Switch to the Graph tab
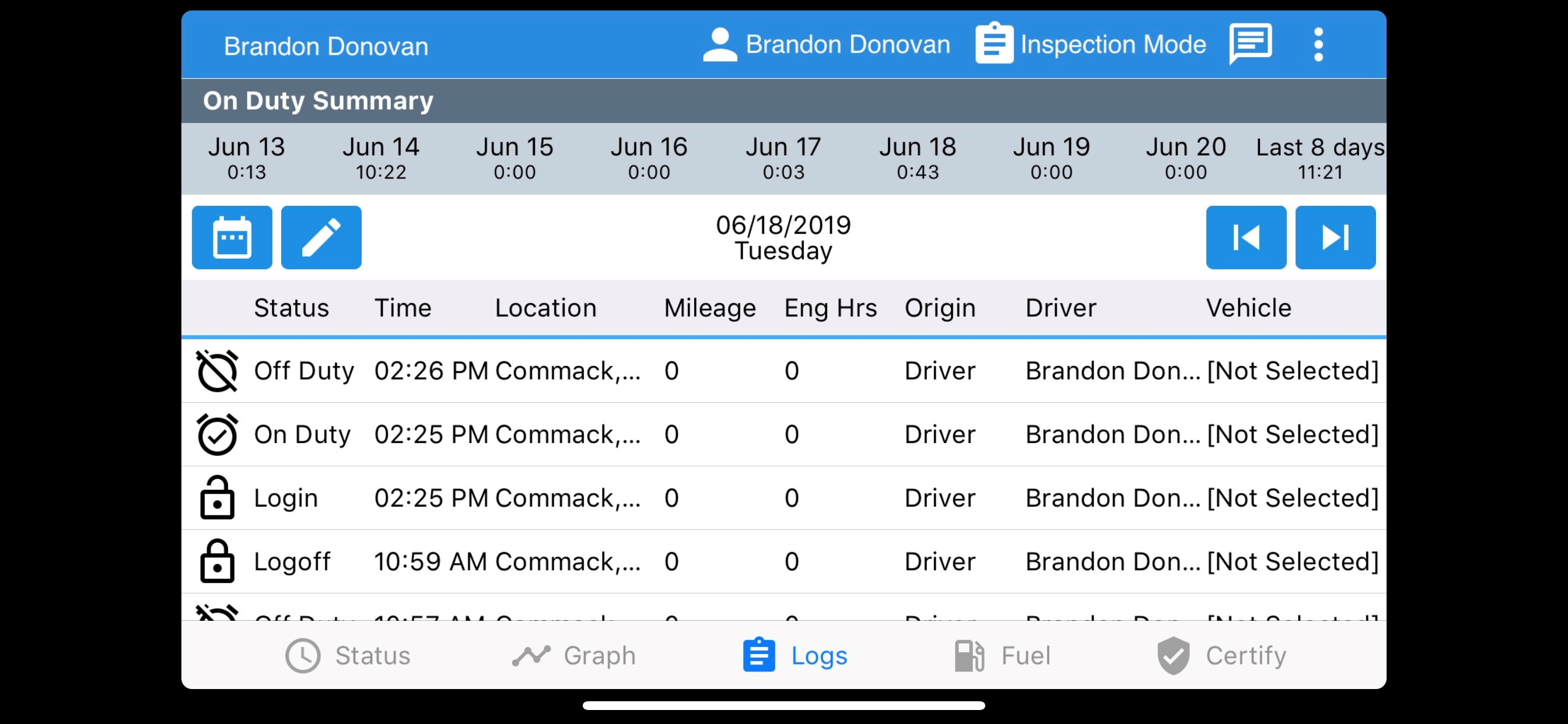1568x724 pixels. click(574, 655)
